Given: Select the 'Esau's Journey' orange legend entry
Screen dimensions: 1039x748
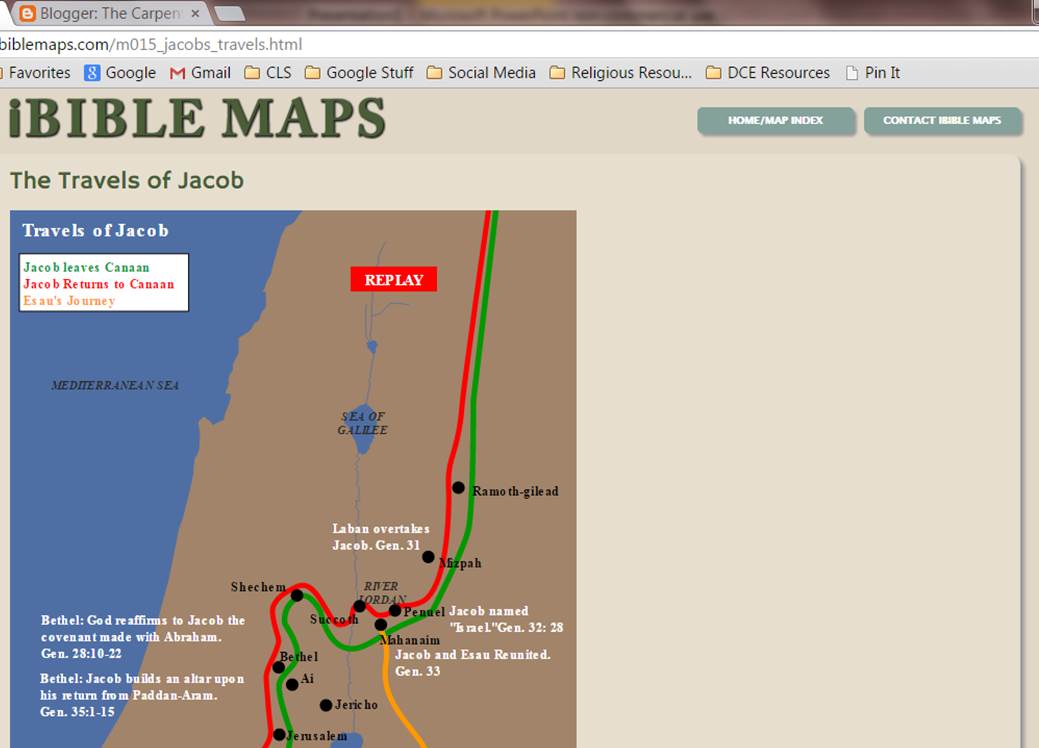Looking at the screenshot, I should coord(70,300).
